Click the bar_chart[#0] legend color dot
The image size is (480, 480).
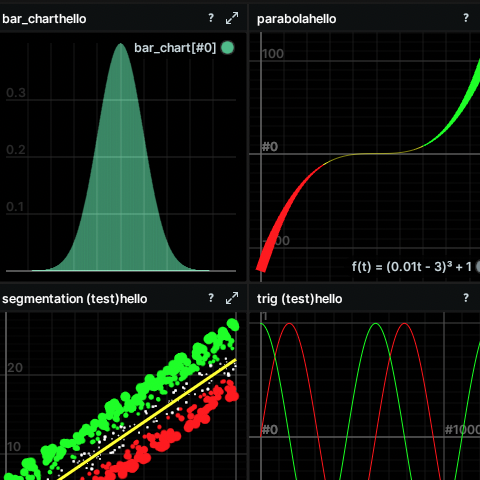pyautogui.click(x=228, y=48)
